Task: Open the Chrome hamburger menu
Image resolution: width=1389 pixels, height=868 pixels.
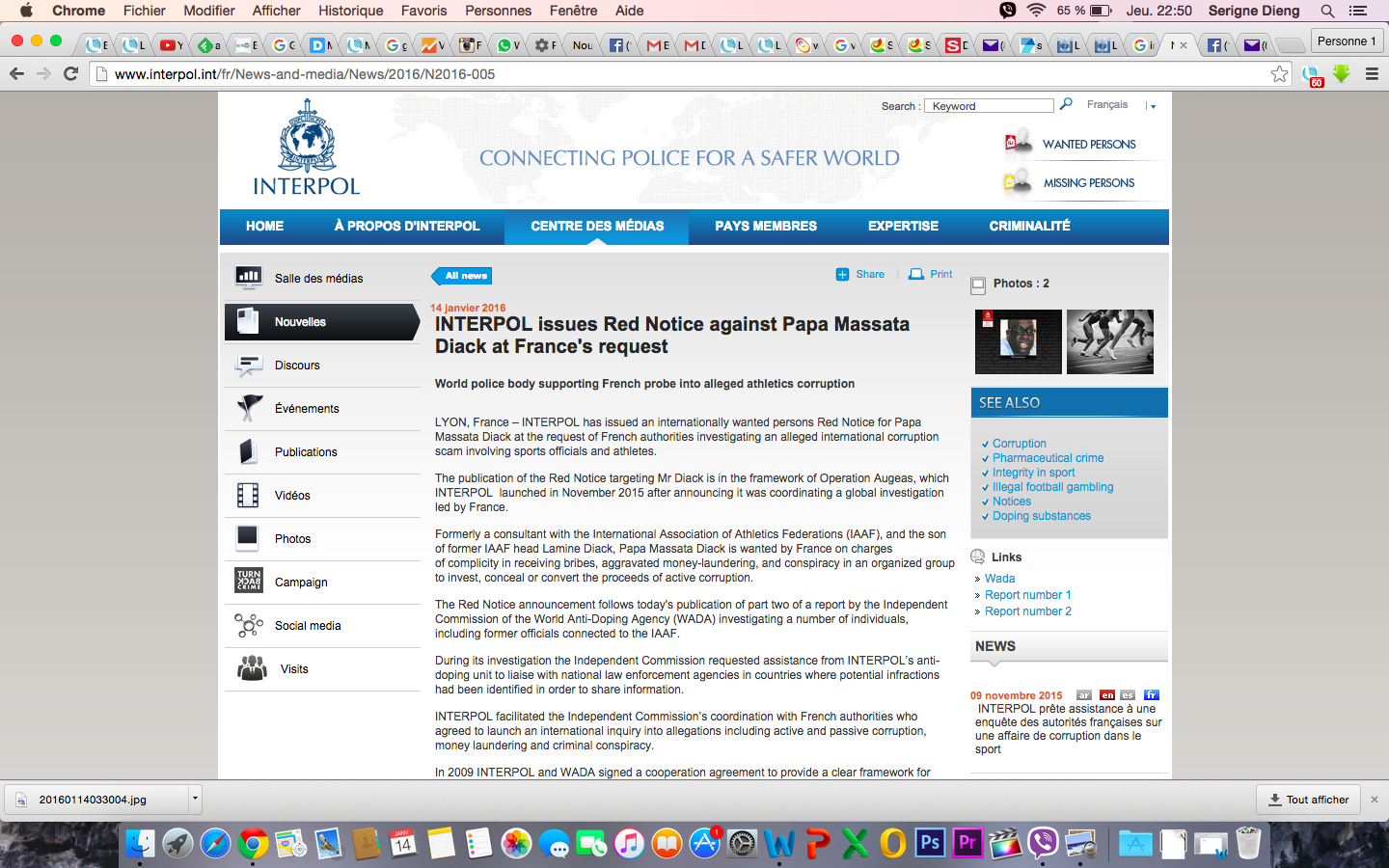Action: tap(1372, 74)
